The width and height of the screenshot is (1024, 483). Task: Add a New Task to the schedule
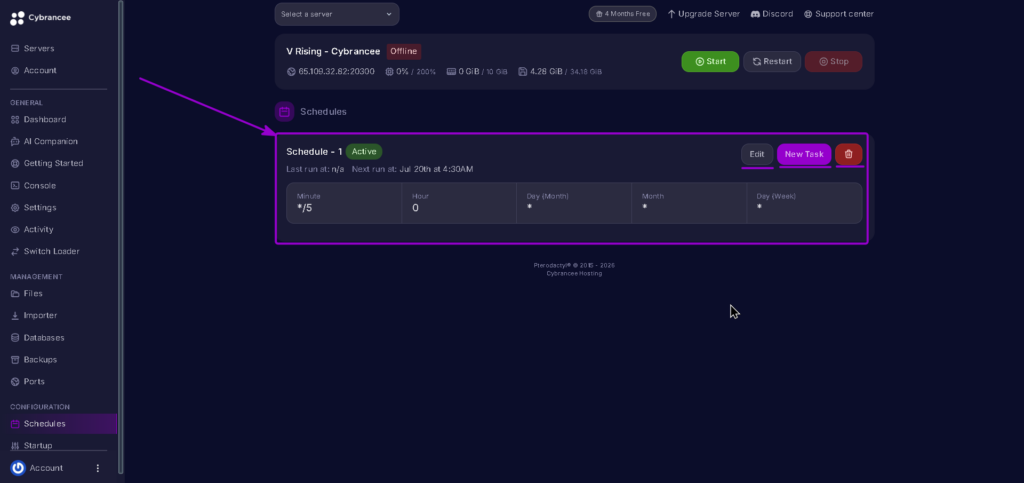[804, 154]
